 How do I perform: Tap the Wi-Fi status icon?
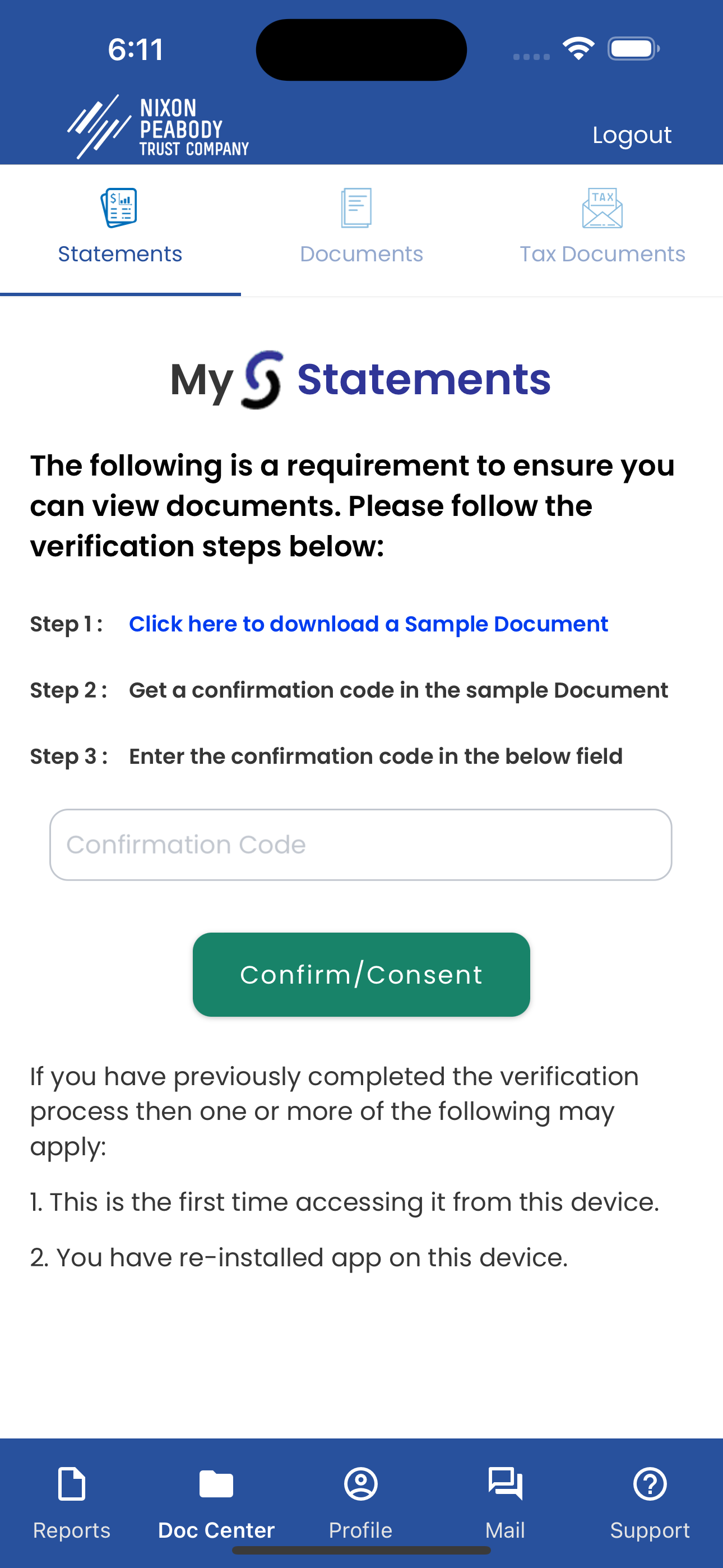point(578,49)
